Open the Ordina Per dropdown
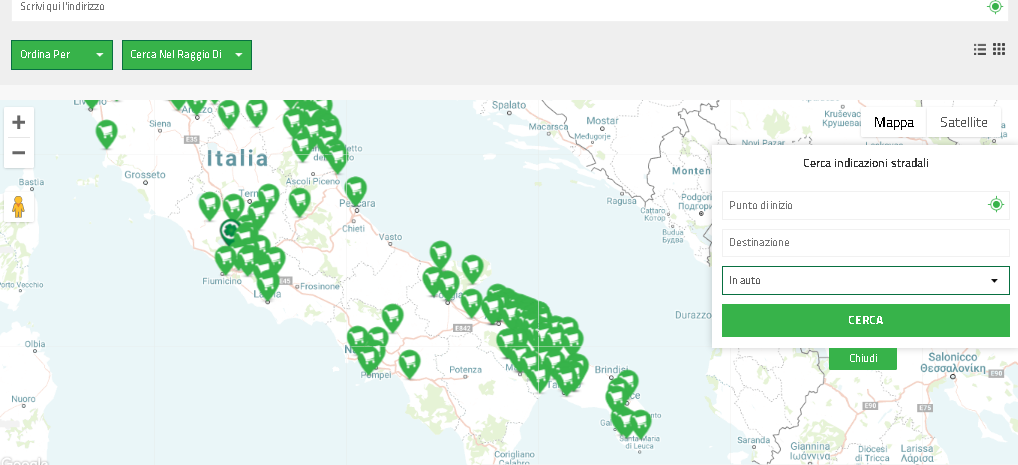1018x465 pixels. 62,55
